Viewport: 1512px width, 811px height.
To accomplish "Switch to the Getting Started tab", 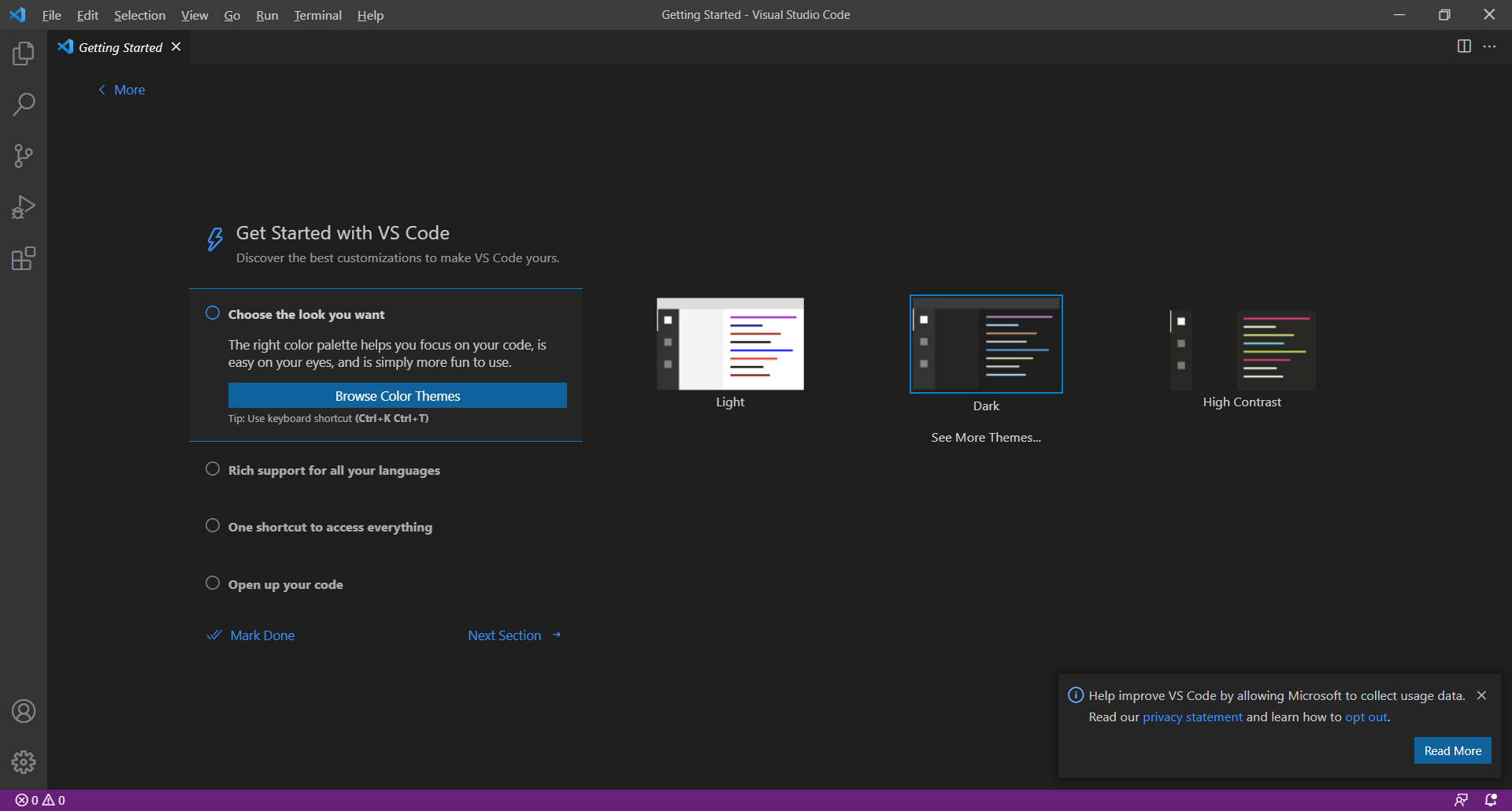I will (120, 47).
